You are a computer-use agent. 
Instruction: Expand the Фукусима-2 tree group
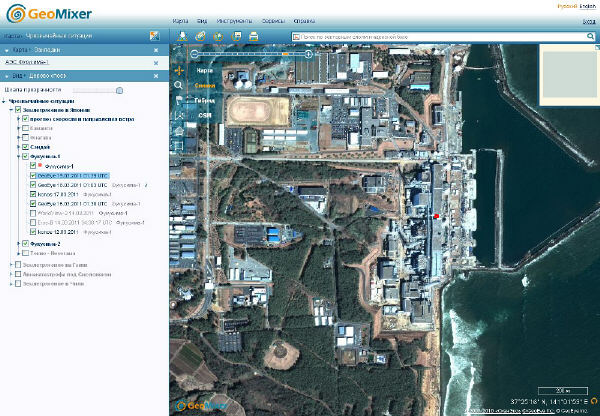[18, 244]
